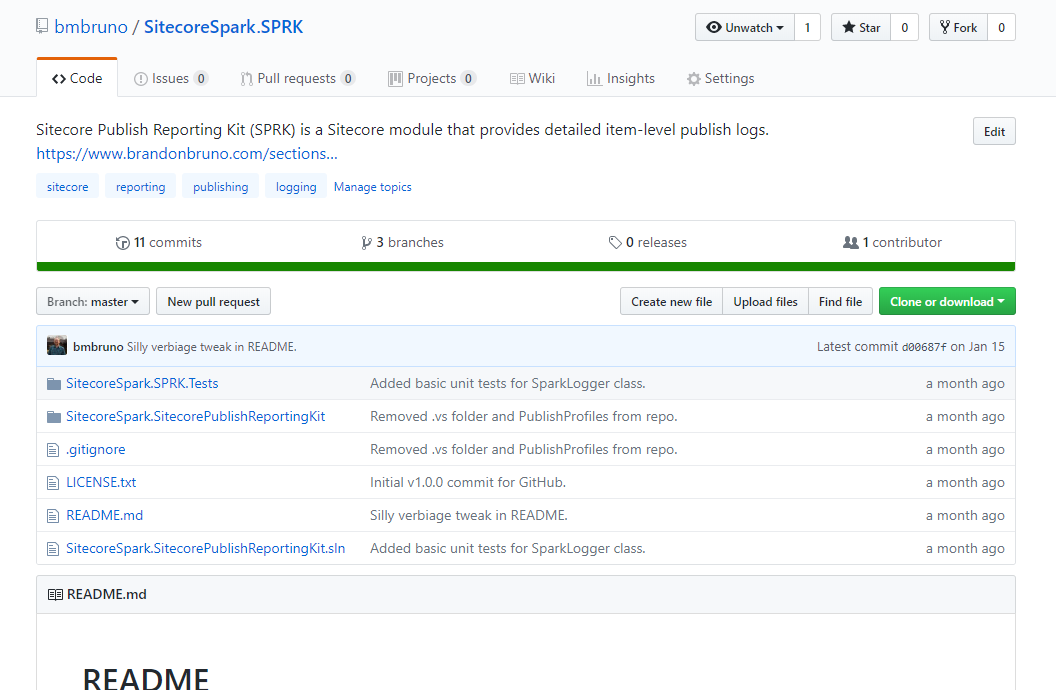This screenshot has width=1056, height=690.
Task: Open SitecoreSpark.SPRK repository title link
Action: click(x=224, y=27)
